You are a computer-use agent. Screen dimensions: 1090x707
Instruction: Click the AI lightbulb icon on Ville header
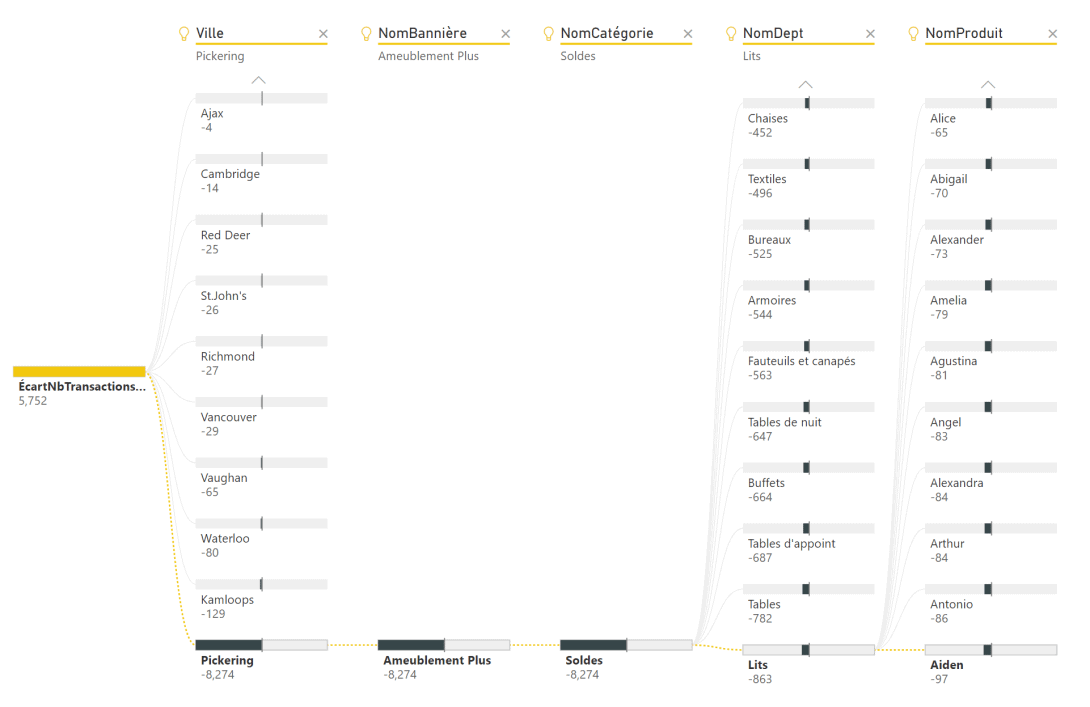click(x=184, y=33)
